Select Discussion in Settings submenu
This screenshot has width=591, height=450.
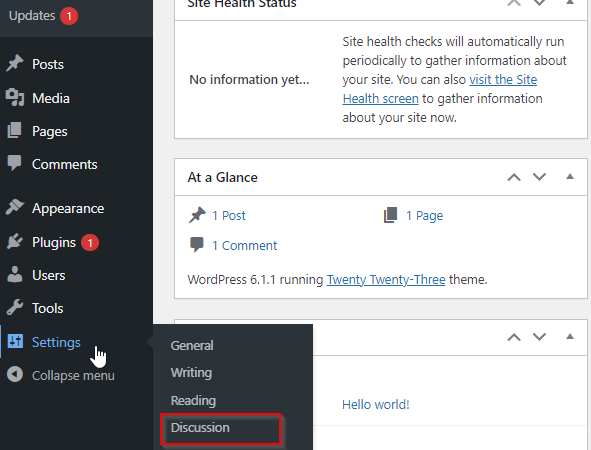200,428
